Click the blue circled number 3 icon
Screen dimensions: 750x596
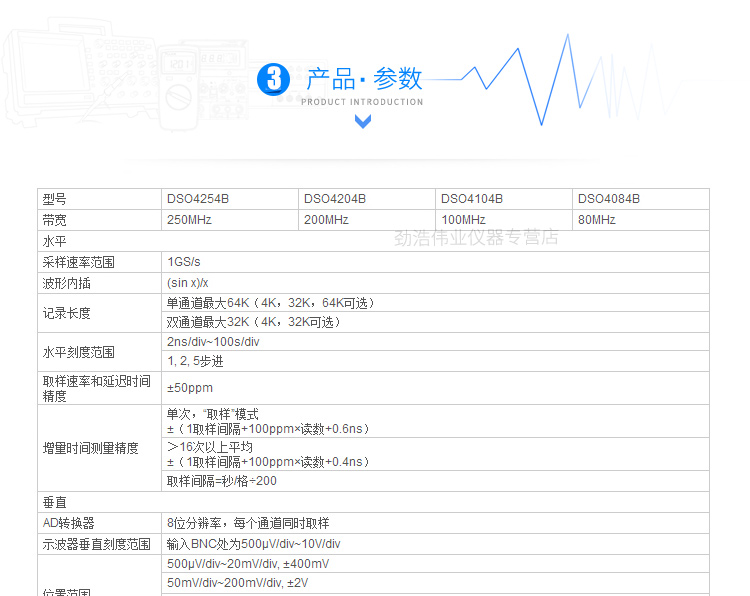(273, 79)
